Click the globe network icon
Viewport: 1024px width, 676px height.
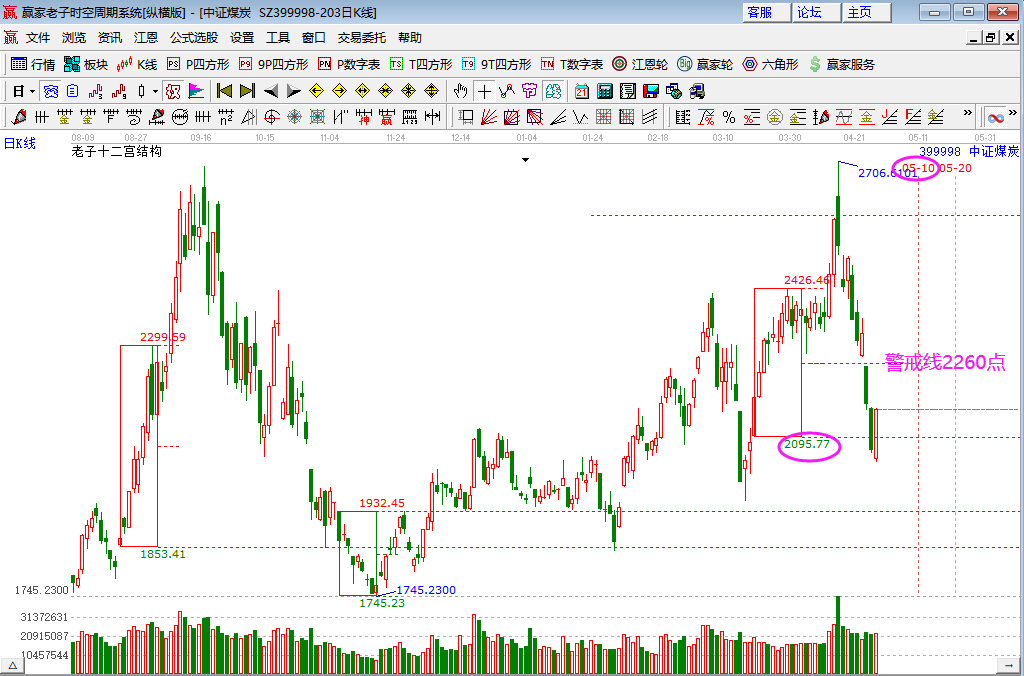click(x=674, y=91)
